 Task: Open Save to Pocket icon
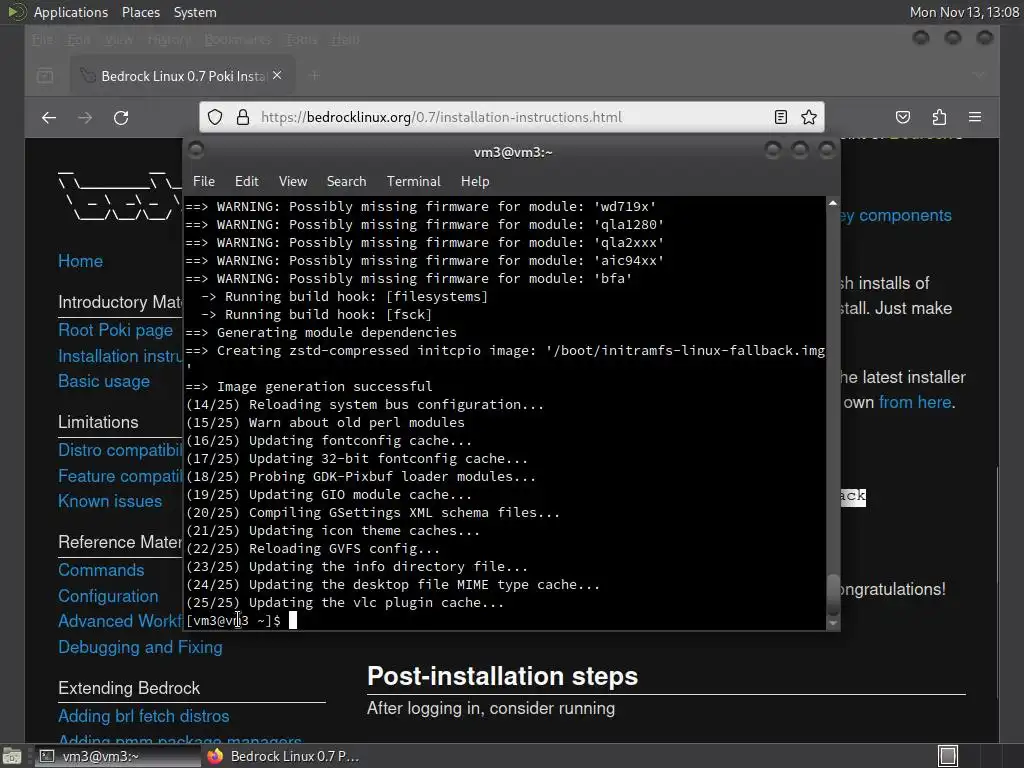903,118
